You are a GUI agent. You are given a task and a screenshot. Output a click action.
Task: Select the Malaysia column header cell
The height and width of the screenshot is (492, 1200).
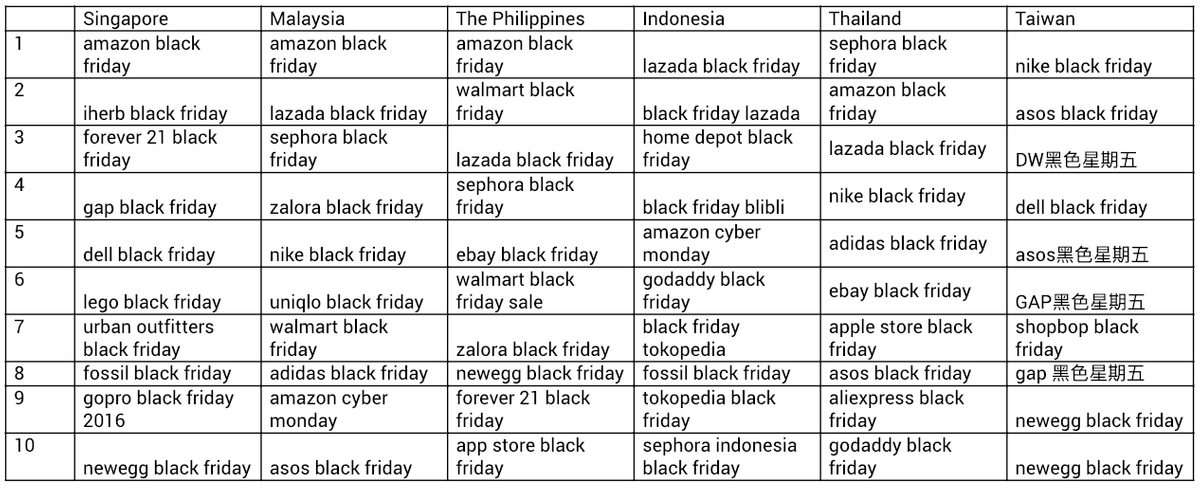pyautogui.click(x=356, y=19)
